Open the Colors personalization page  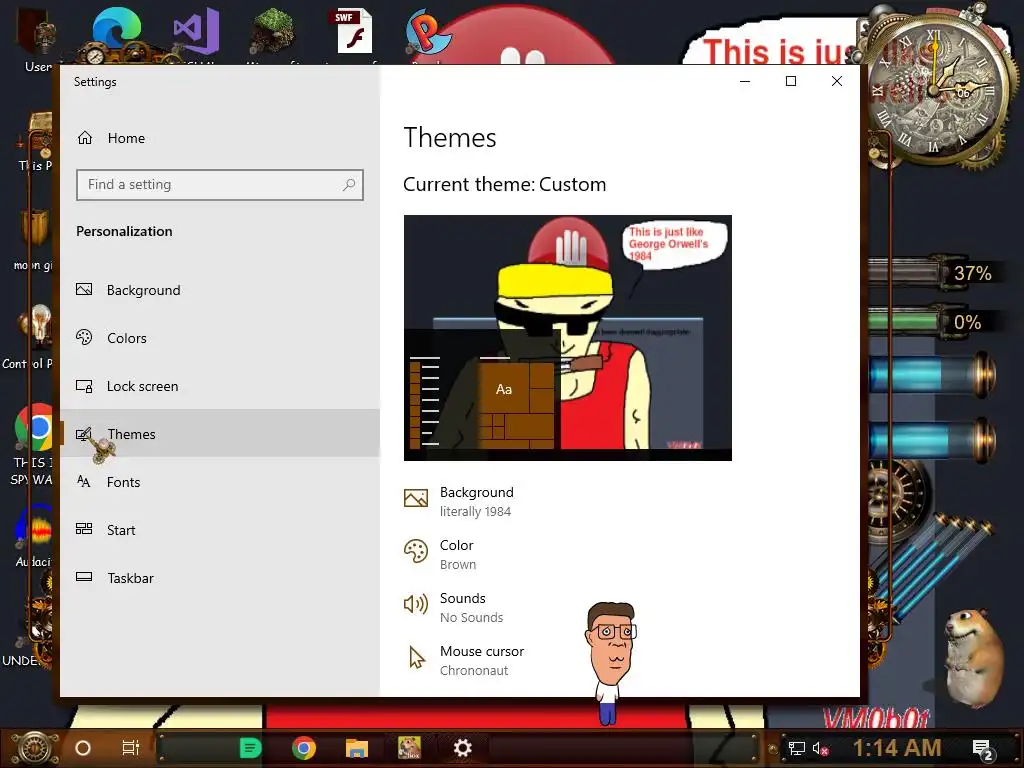point(219,338)
